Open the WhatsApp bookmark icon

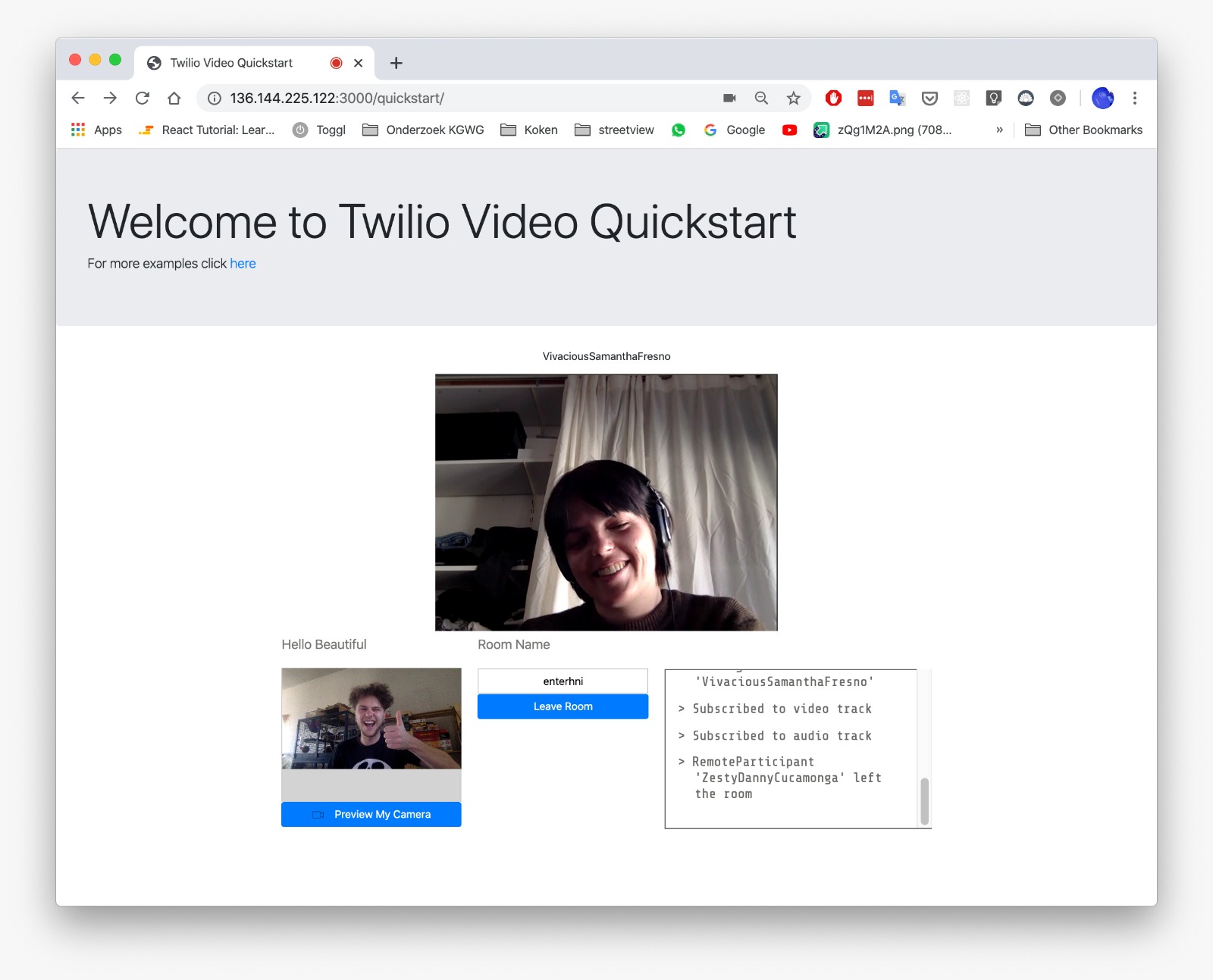coord(679,130)
